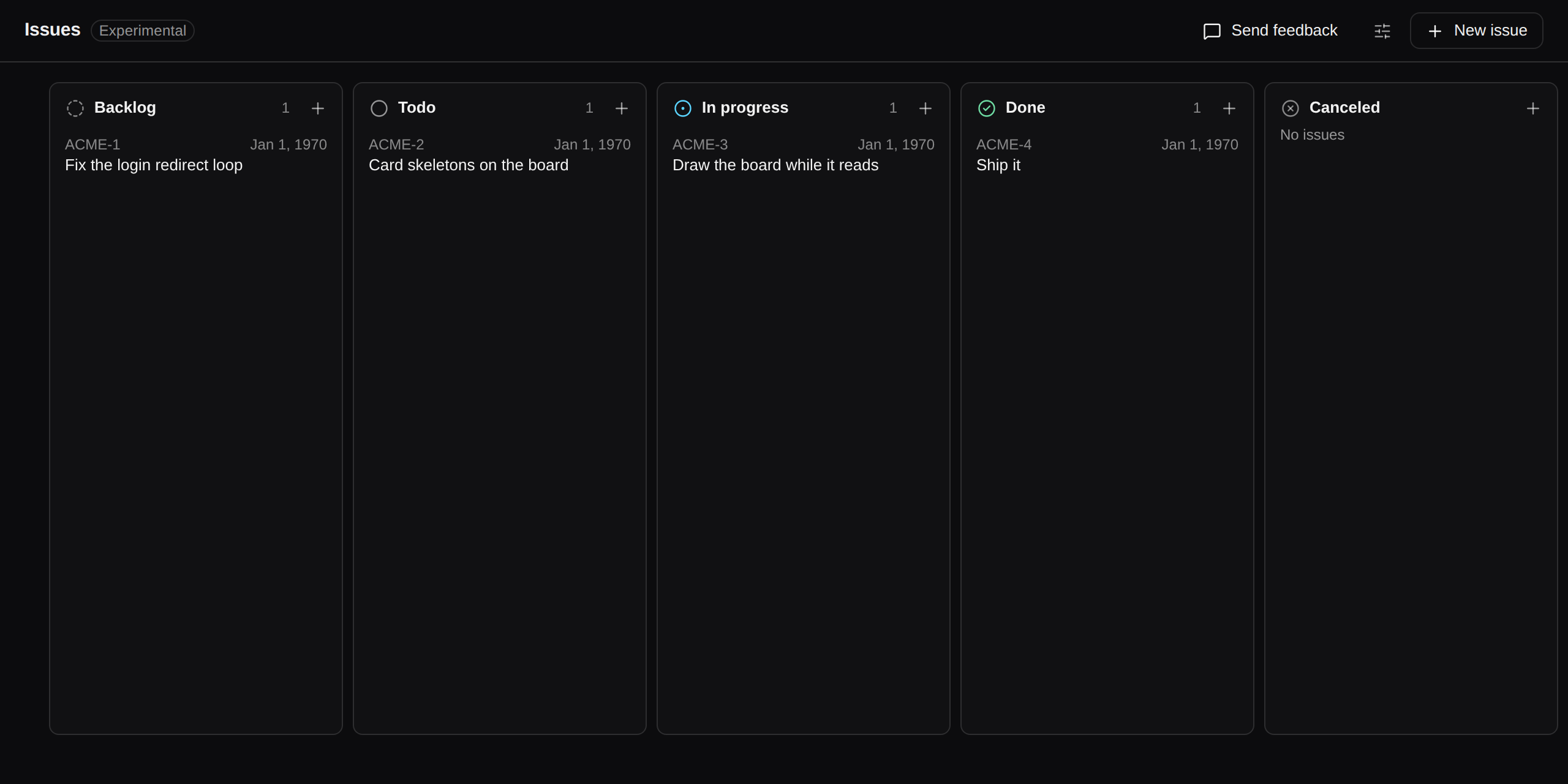Click the ACME-3 identifier
The width and height of the screenshot is (1568, 784).
click(700, 145)
